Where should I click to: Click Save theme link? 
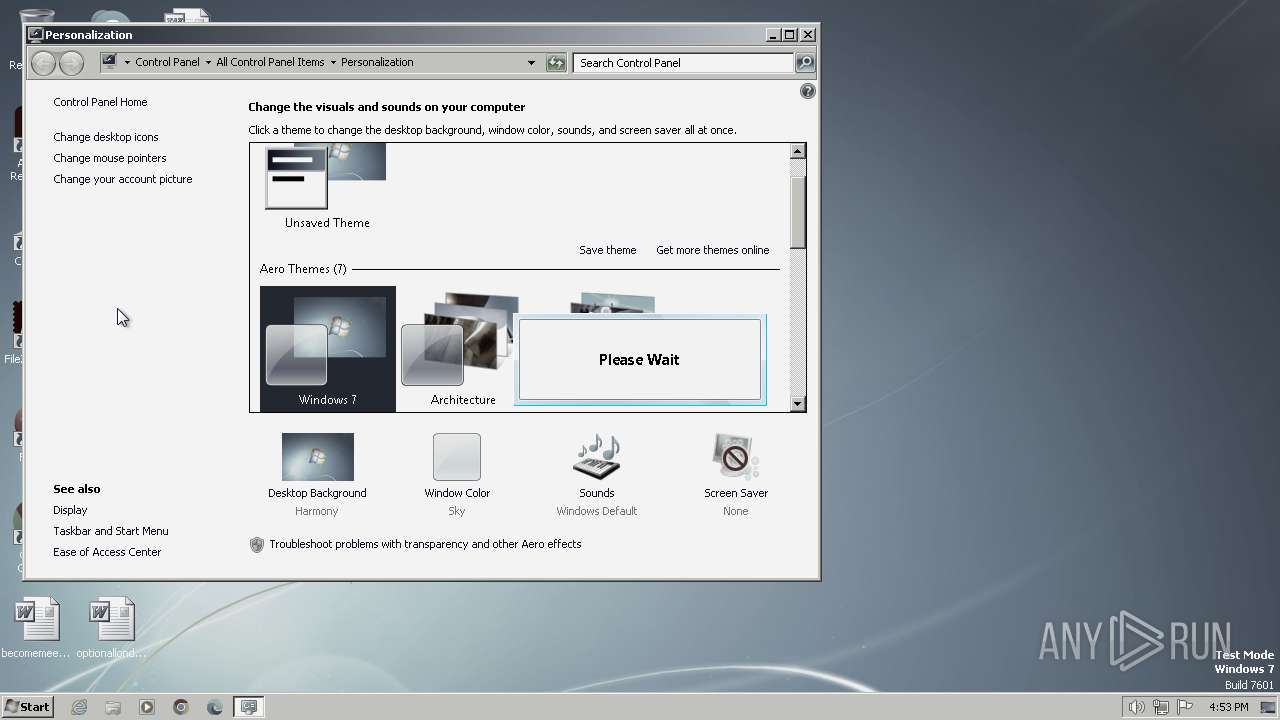(608, 250)
